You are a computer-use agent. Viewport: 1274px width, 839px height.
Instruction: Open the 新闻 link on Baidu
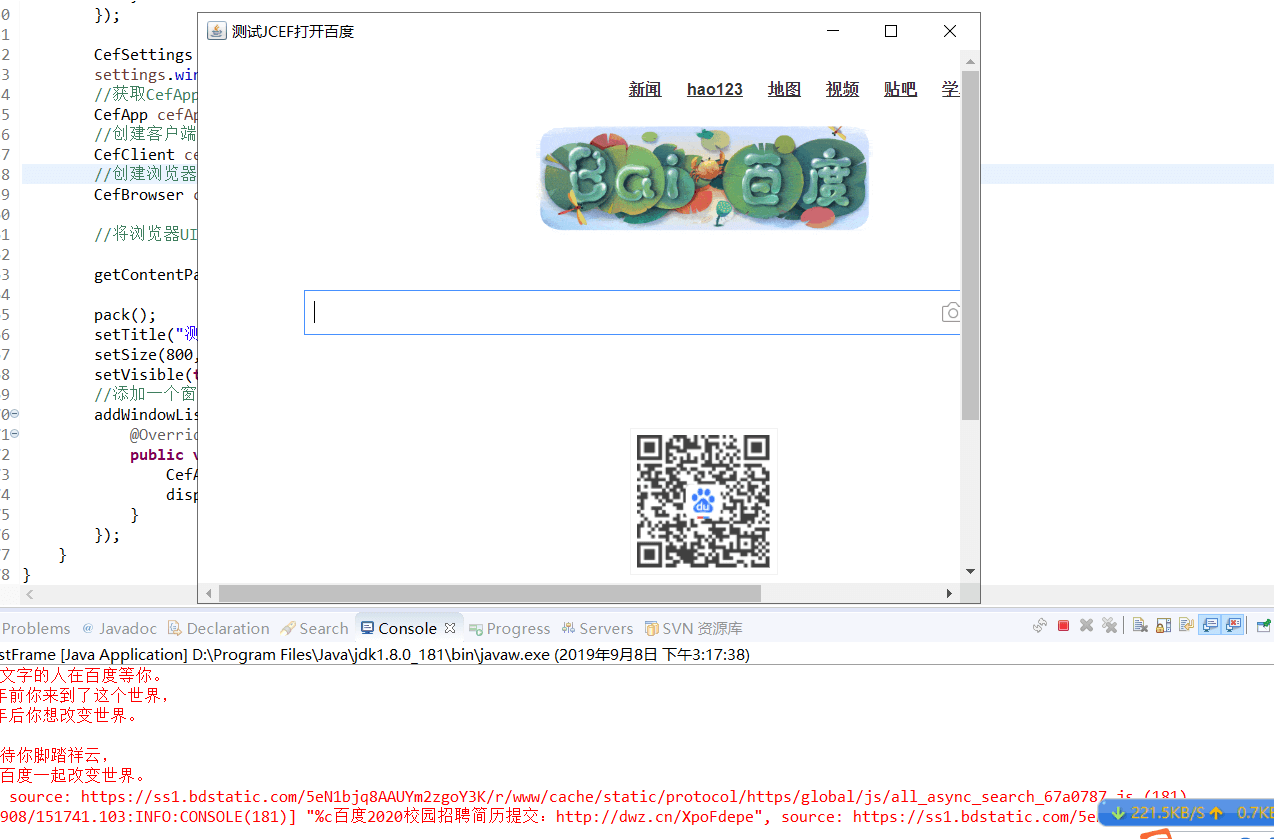click(x=645, y=89)
